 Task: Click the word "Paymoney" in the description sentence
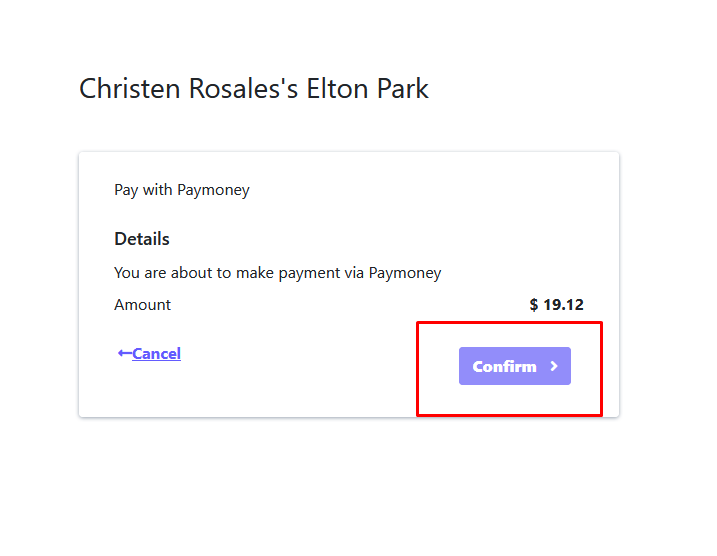point(405,272)
